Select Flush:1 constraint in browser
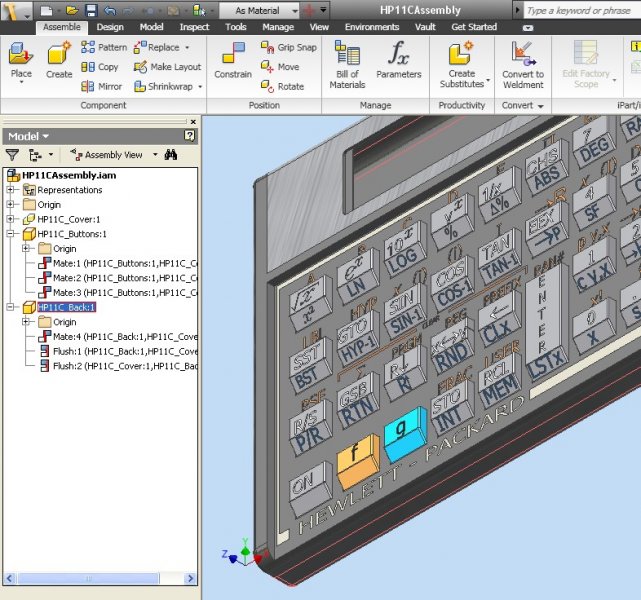 click(125, 351)
